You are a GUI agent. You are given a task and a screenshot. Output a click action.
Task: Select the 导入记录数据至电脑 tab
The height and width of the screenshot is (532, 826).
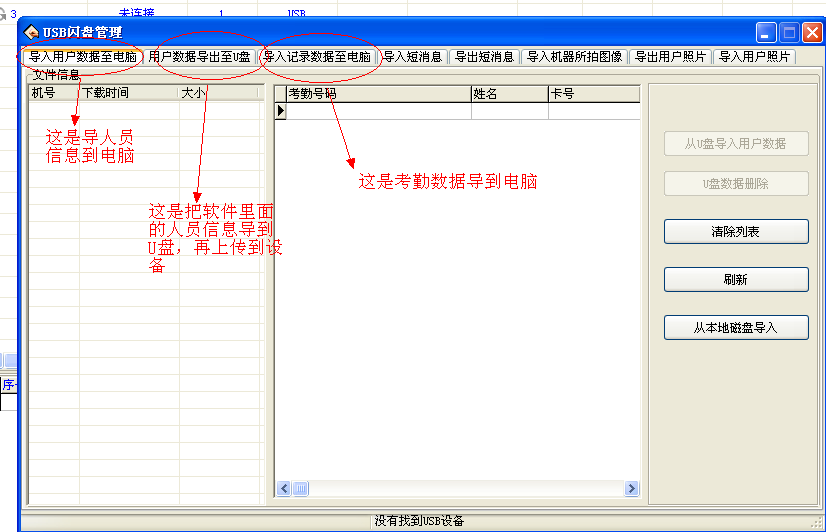point(317,57)
